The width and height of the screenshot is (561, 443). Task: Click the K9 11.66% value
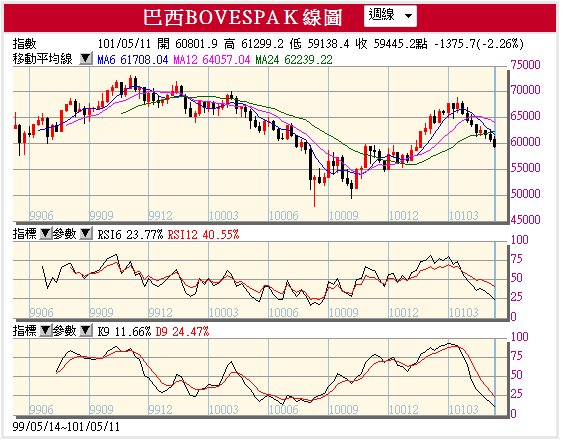point(124,332)
